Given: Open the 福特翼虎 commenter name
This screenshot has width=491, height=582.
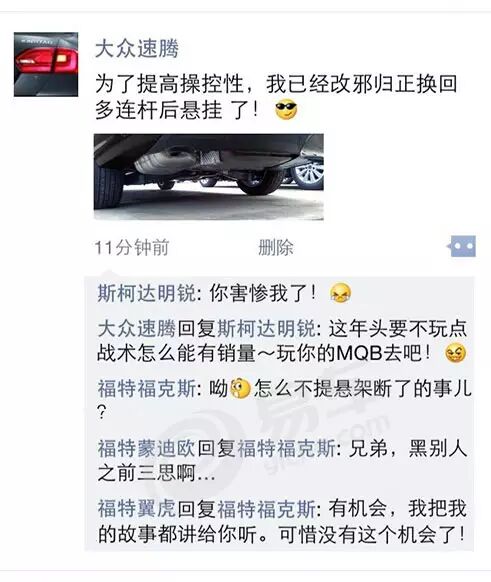Looking at the screenshot, I should click(137, 509).
